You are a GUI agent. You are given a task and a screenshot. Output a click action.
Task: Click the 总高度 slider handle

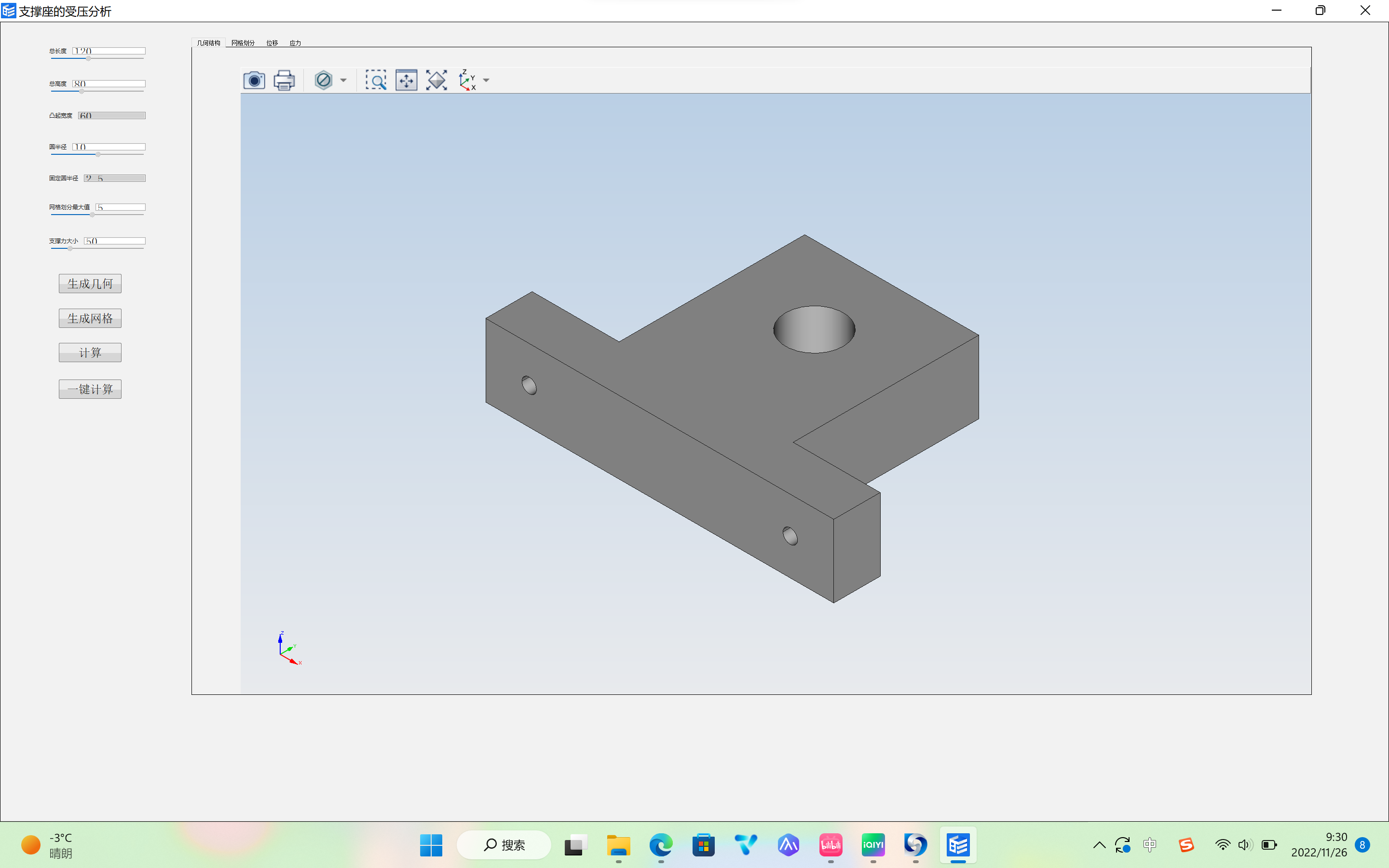click(x=82, y=91)
